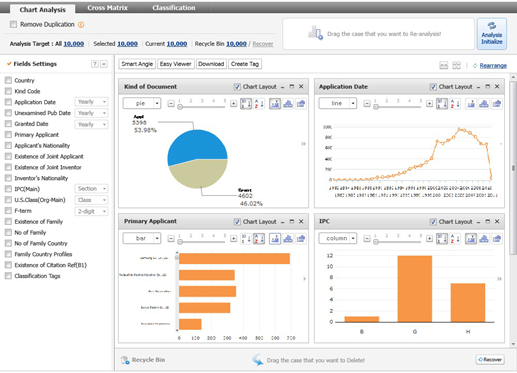Click the Create Tag button
The image size is (517, 373).
click(x=245, y=64)
